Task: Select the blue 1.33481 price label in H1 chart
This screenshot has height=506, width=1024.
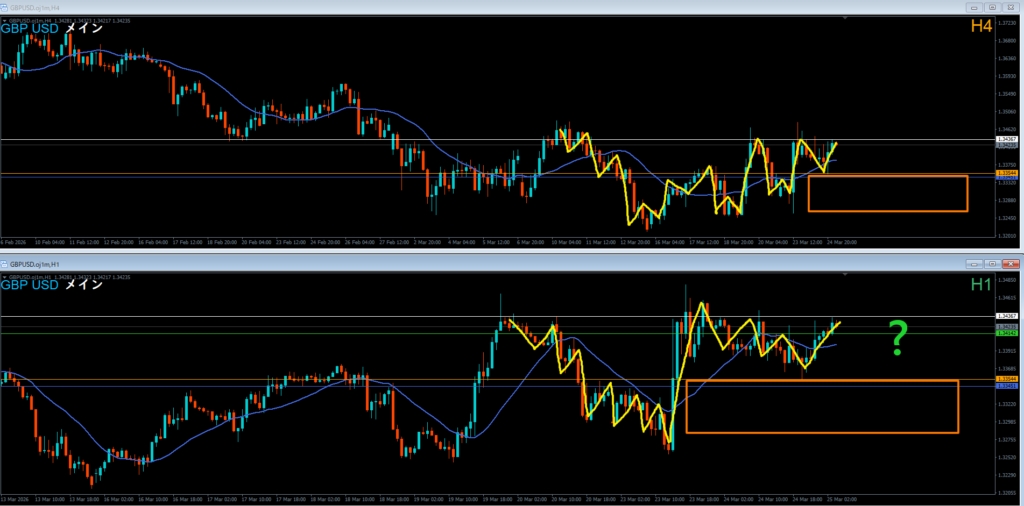Action: [1005, 387]
